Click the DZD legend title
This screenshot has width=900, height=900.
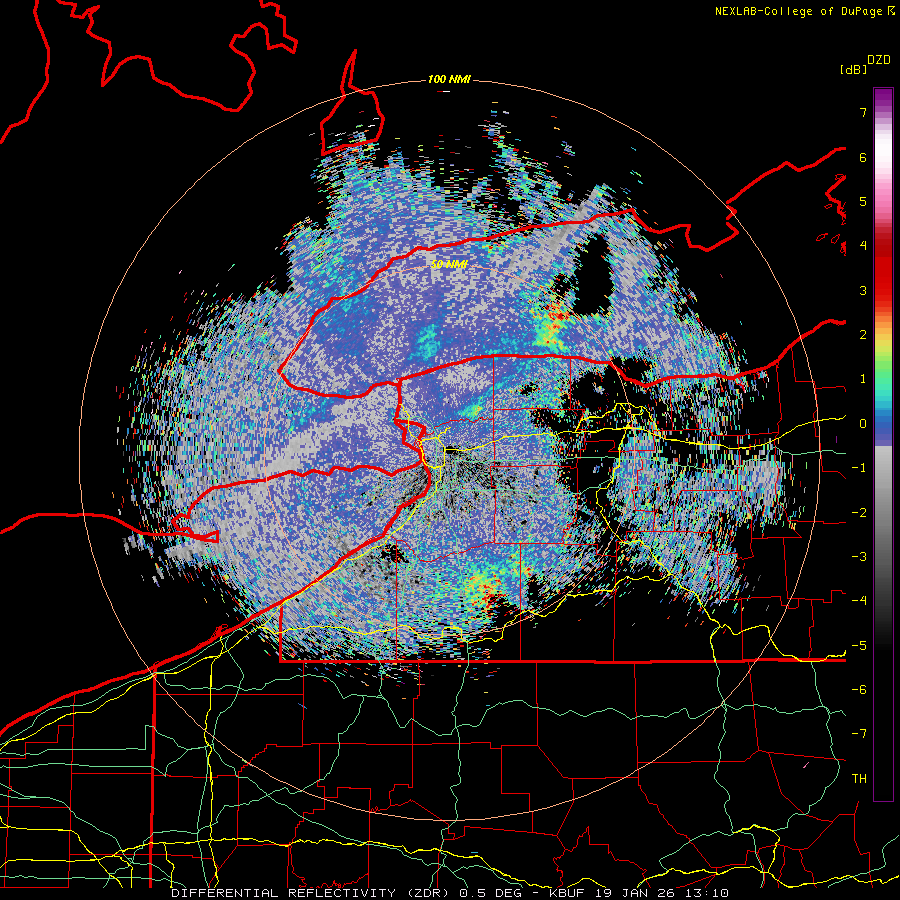pyautogui.click(x=879, y=60)
